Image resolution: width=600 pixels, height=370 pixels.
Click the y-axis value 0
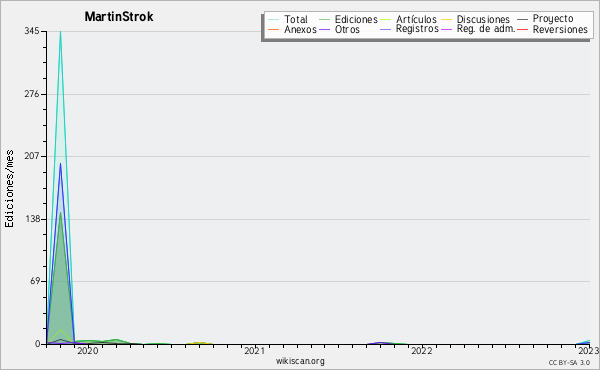pyautogui.click(x=37, y=344)
